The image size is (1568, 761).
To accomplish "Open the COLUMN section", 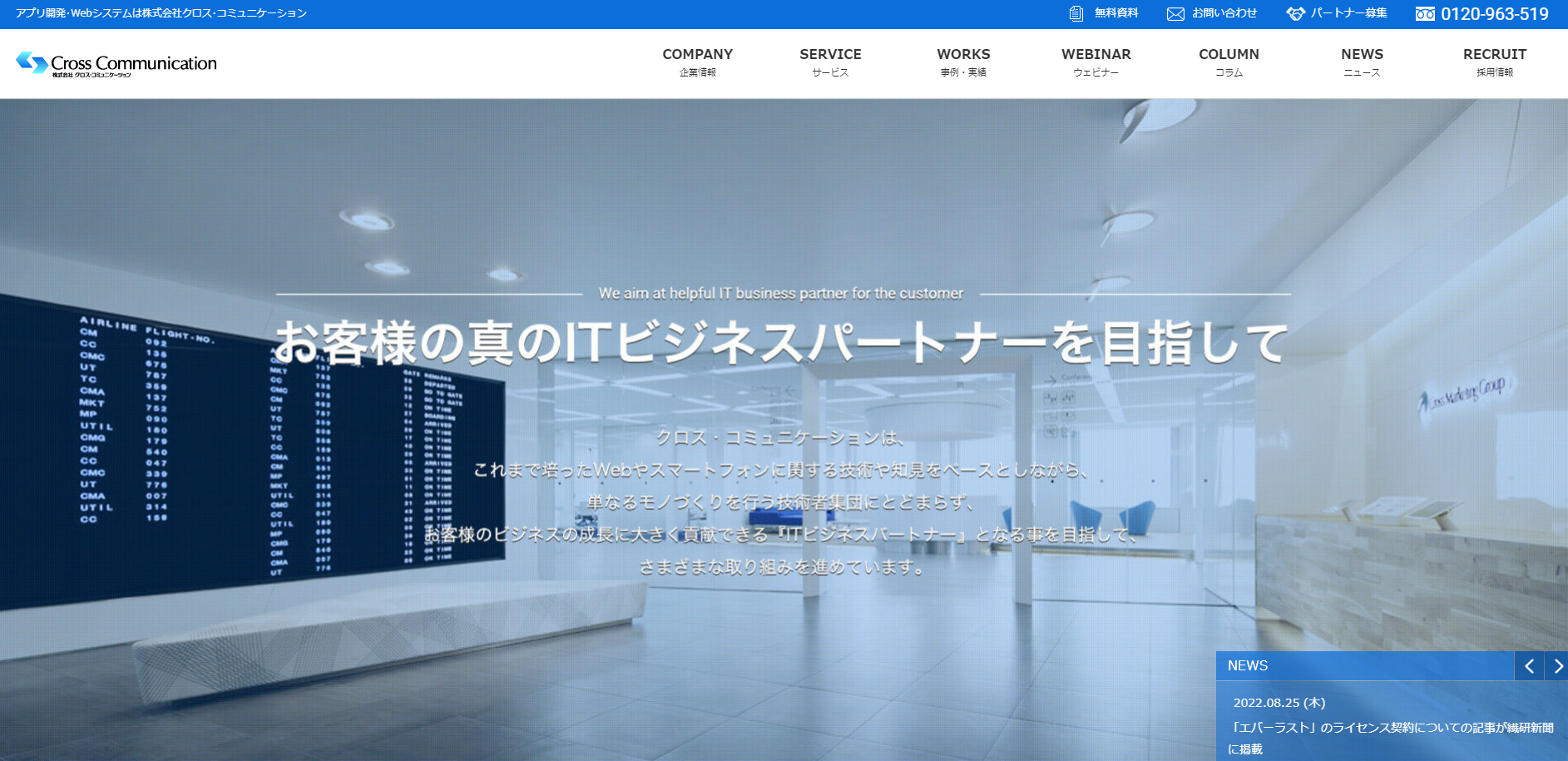I will point(1229,62).
